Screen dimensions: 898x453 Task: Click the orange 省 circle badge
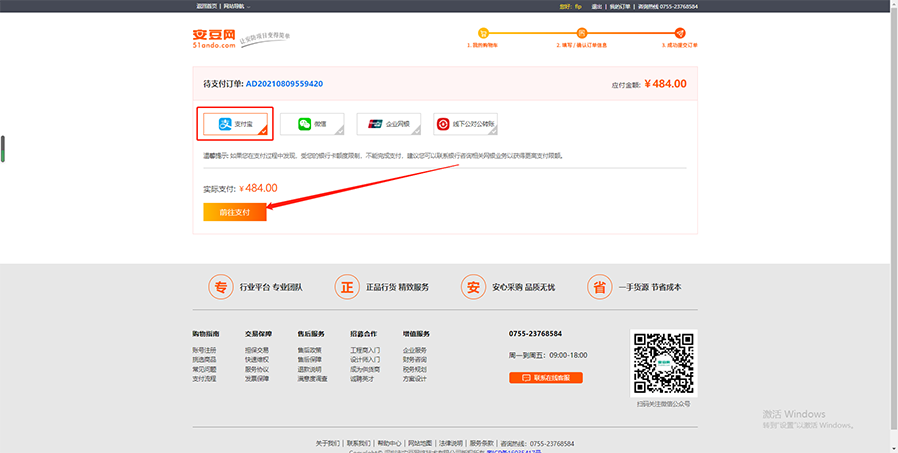[600, 287]
